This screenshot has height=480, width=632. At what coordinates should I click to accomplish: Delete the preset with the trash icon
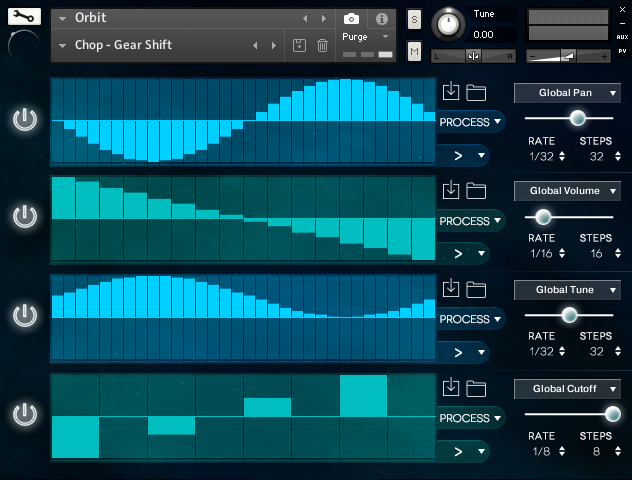[x=322, y=45]
